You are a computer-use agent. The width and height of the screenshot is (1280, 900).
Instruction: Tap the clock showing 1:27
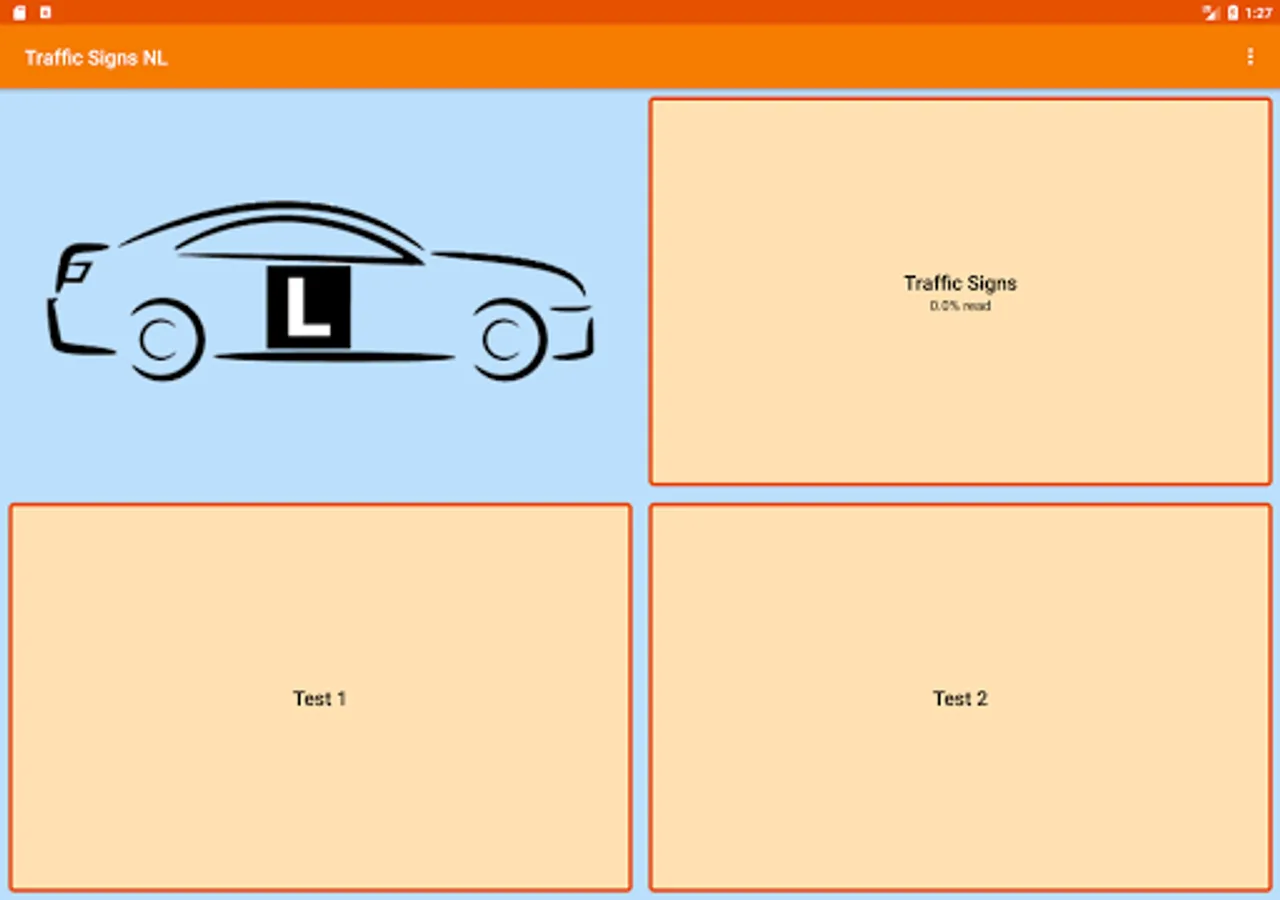point(1259,13)
